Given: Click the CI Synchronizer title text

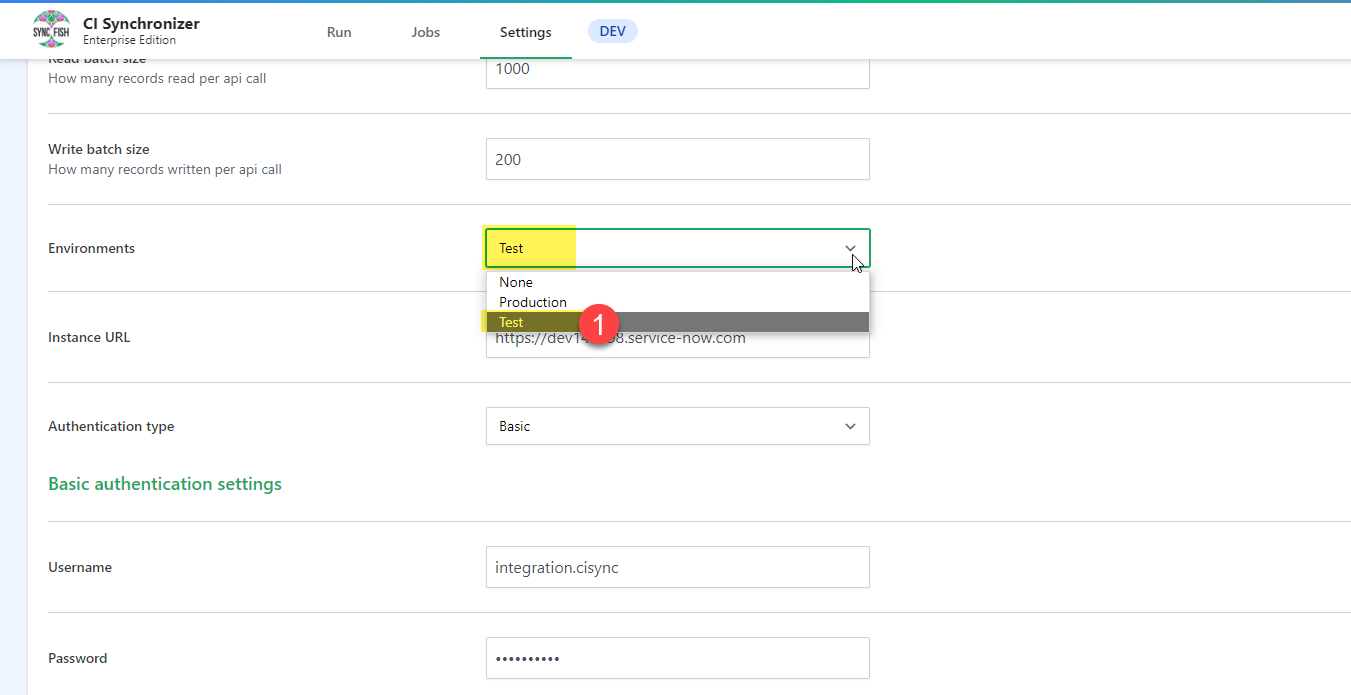Looking at the screenshot, I should tap(141, 23).
